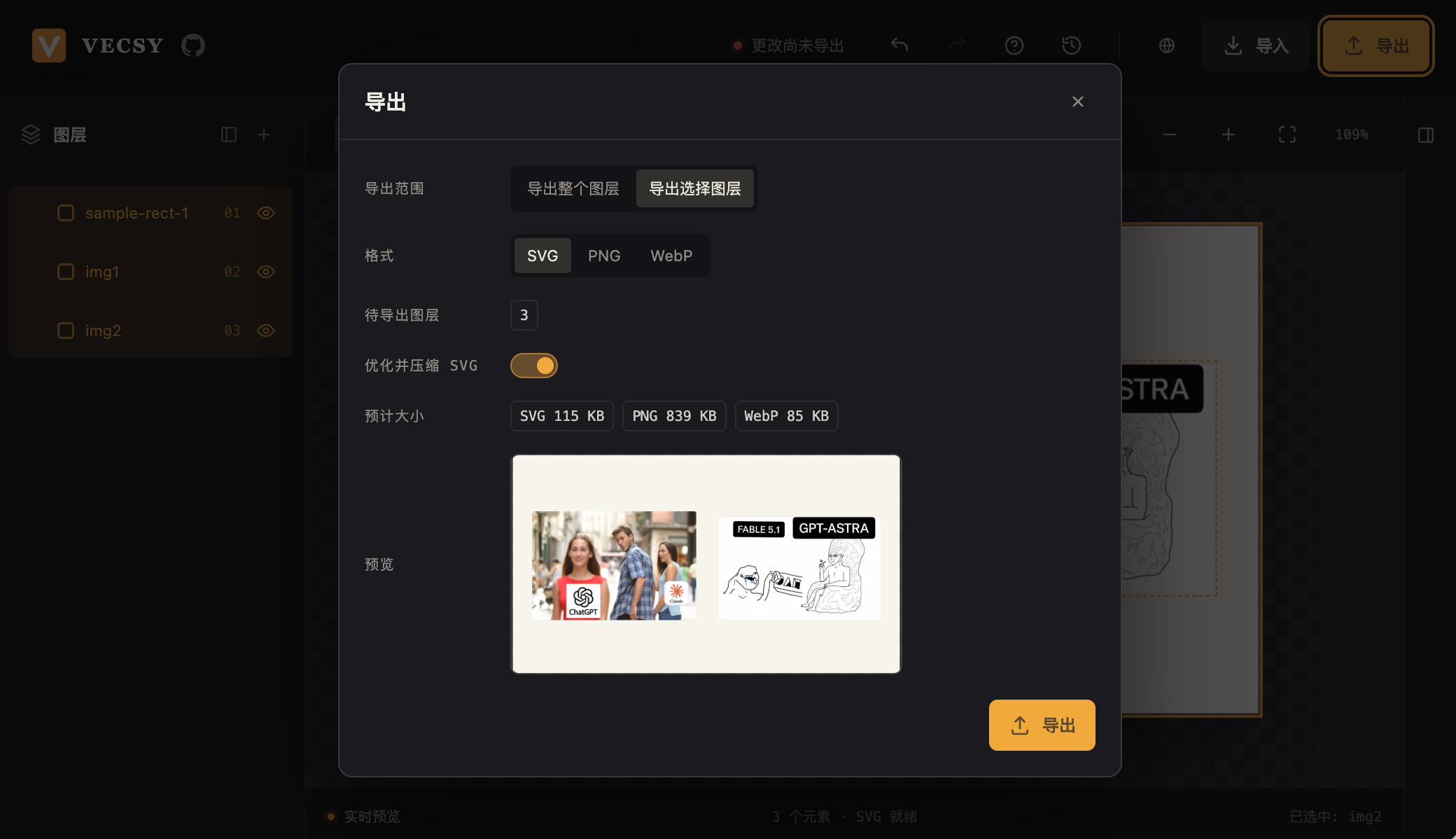Screen dimensions: 1456x839
Task: Choose WebP format
Action: coord(671,256)
